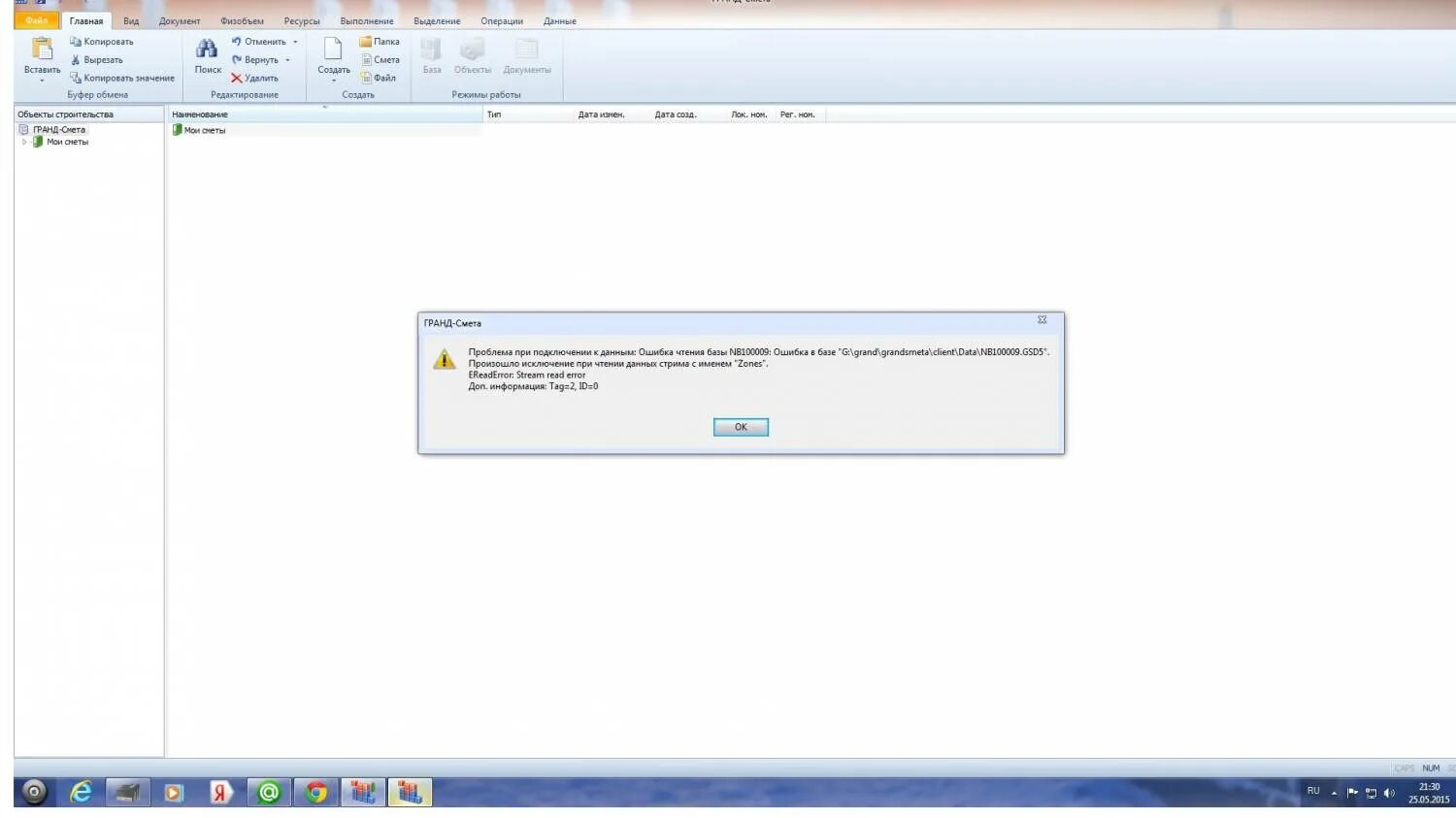Click the Рег. ном. column header

point(801,115)
